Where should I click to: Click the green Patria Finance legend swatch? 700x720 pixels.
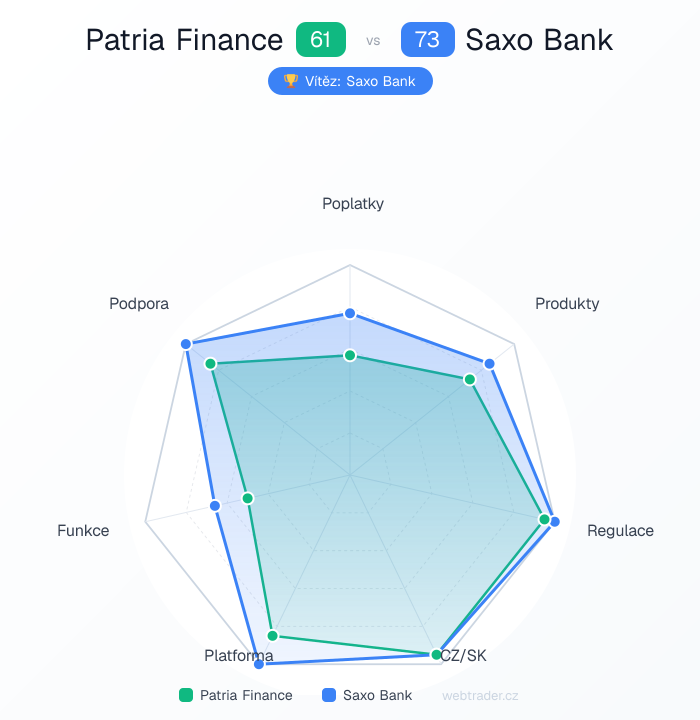point(185,695)
